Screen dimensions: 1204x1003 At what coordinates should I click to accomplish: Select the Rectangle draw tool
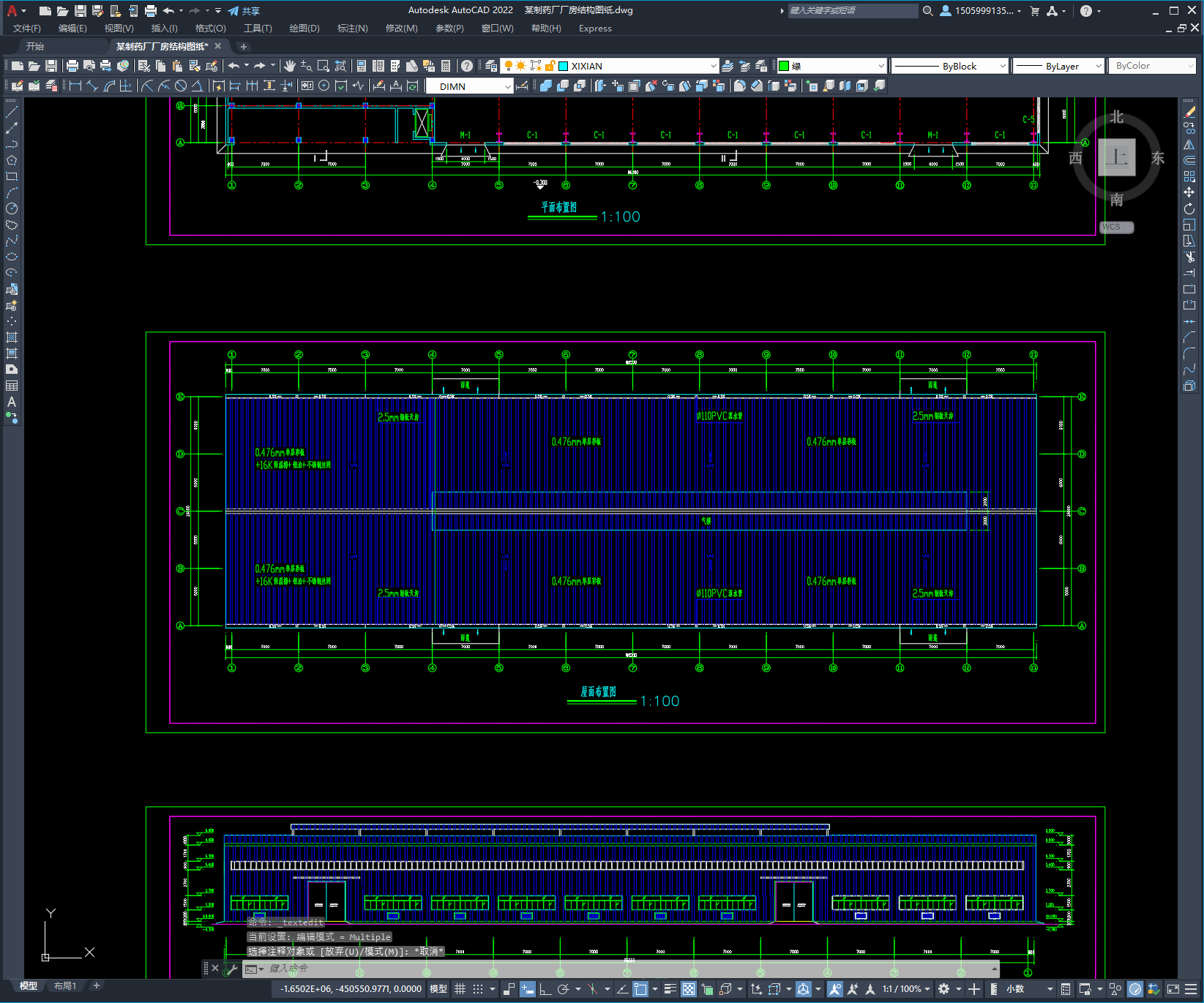click(x=12, y=176)
